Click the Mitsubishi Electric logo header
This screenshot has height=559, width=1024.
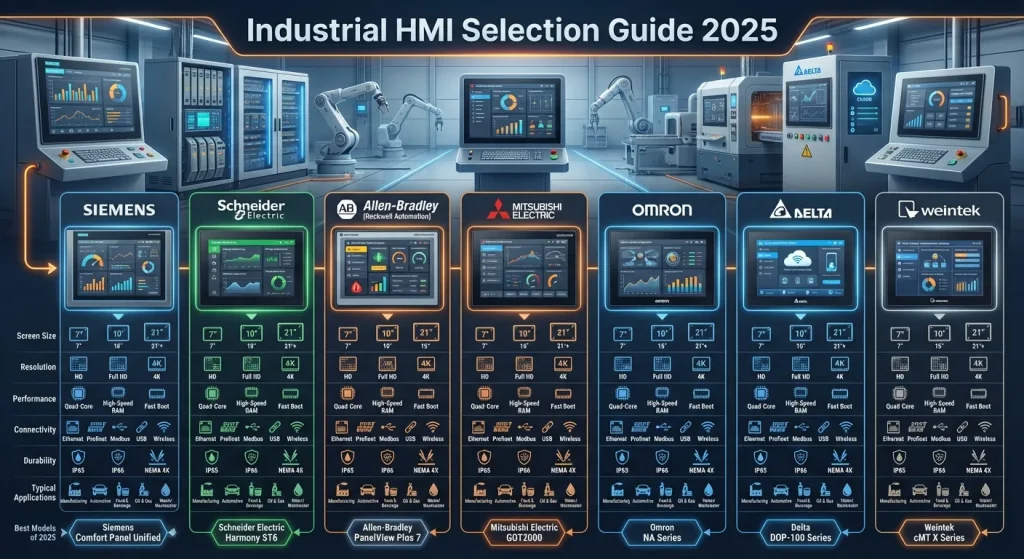[524, 209]
